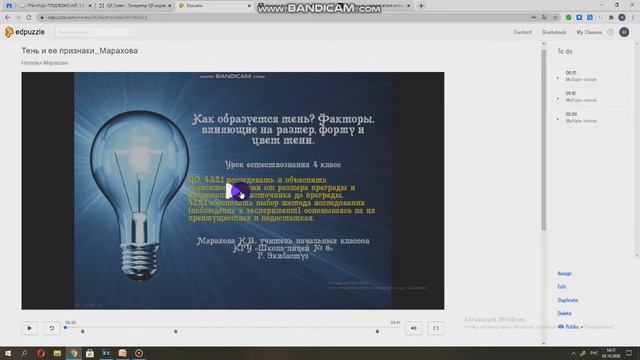Open the Bandicam recorder taskbar icon

point(139,353)
